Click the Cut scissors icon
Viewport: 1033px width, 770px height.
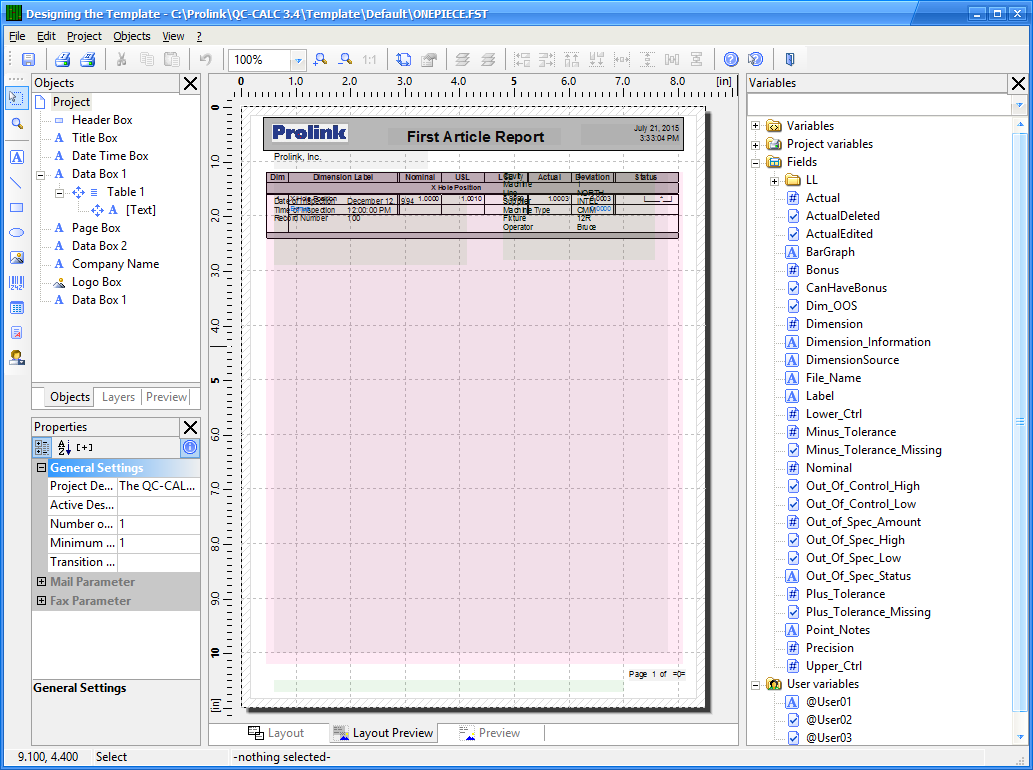121,60
